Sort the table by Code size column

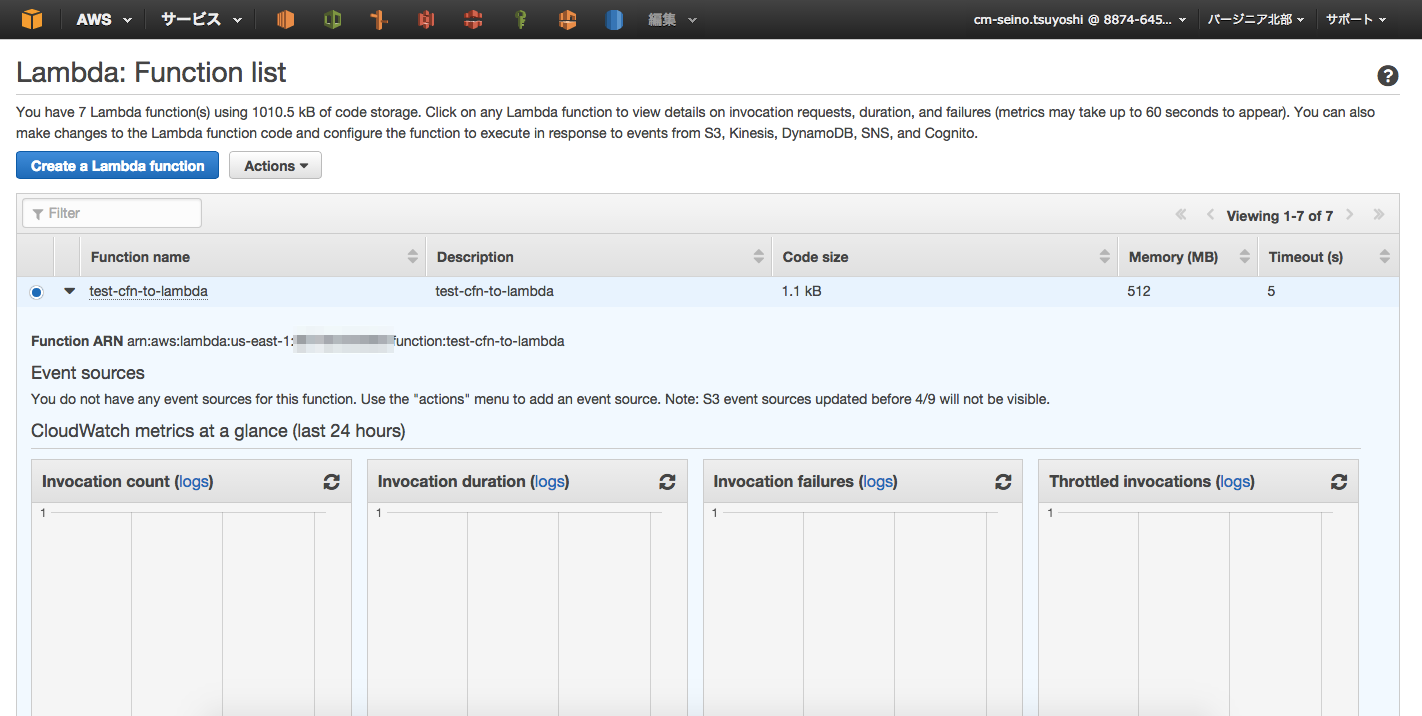click(x=1106, y=256)
